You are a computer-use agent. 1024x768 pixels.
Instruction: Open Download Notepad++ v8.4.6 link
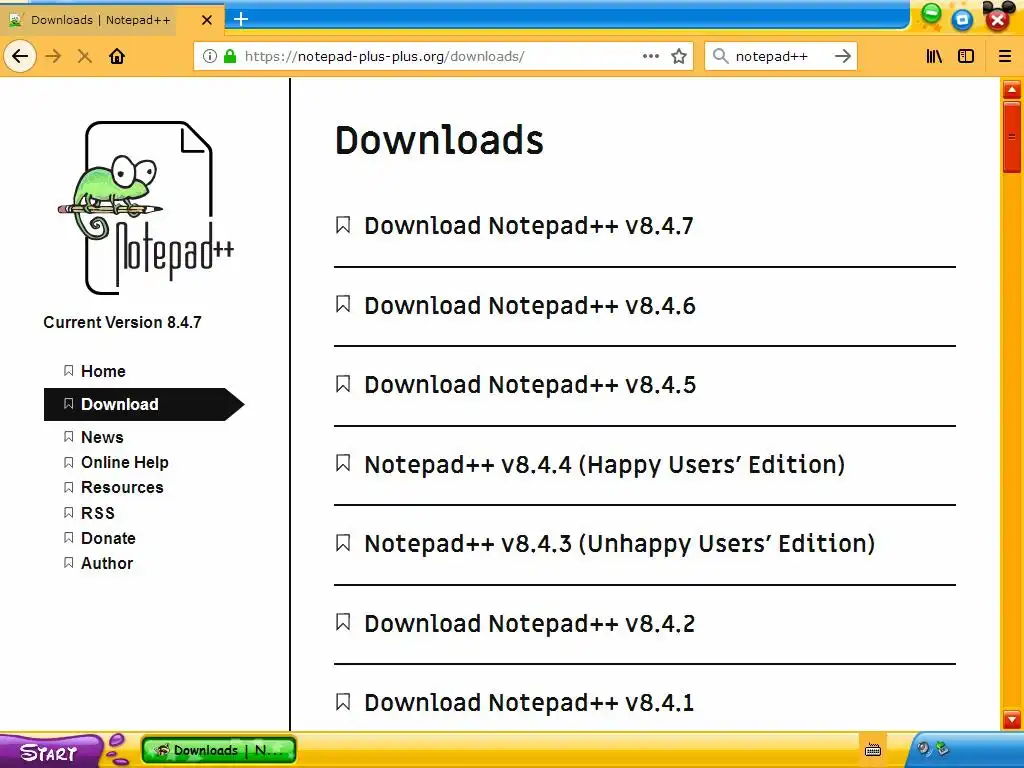pos(530,306)
